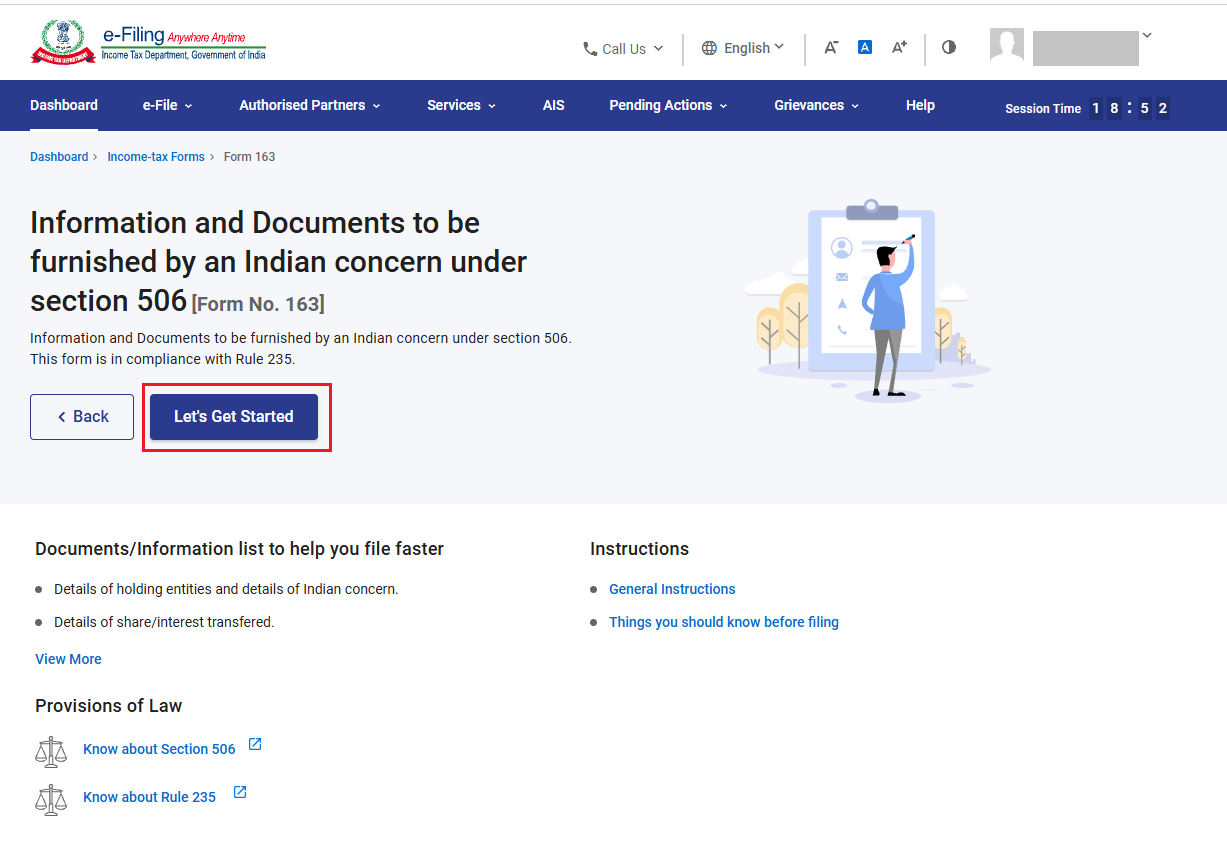Click the '[Form No. 163]' heading text
The height and width of the screenshot is (842, 1227).
click(258, 304)
